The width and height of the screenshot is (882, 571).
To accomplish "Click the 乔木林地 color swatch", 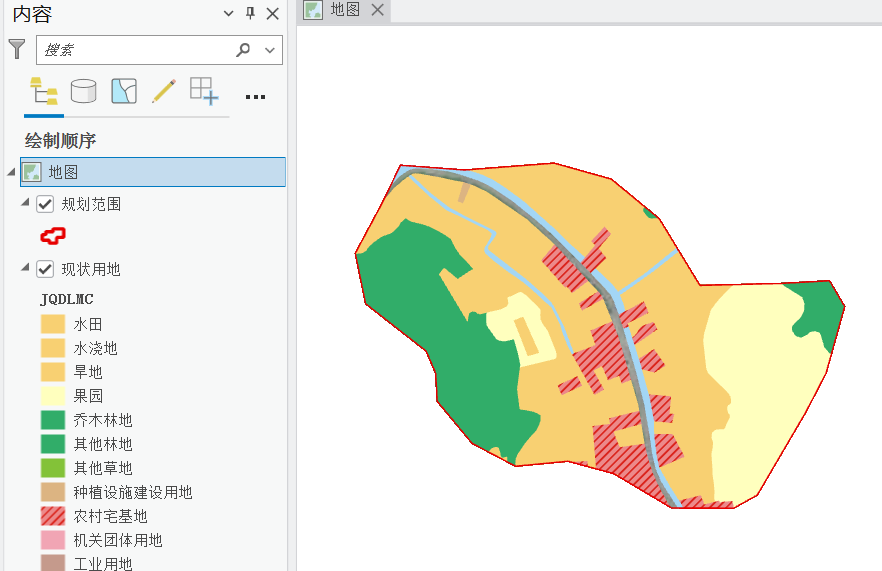I will [53, 420].
